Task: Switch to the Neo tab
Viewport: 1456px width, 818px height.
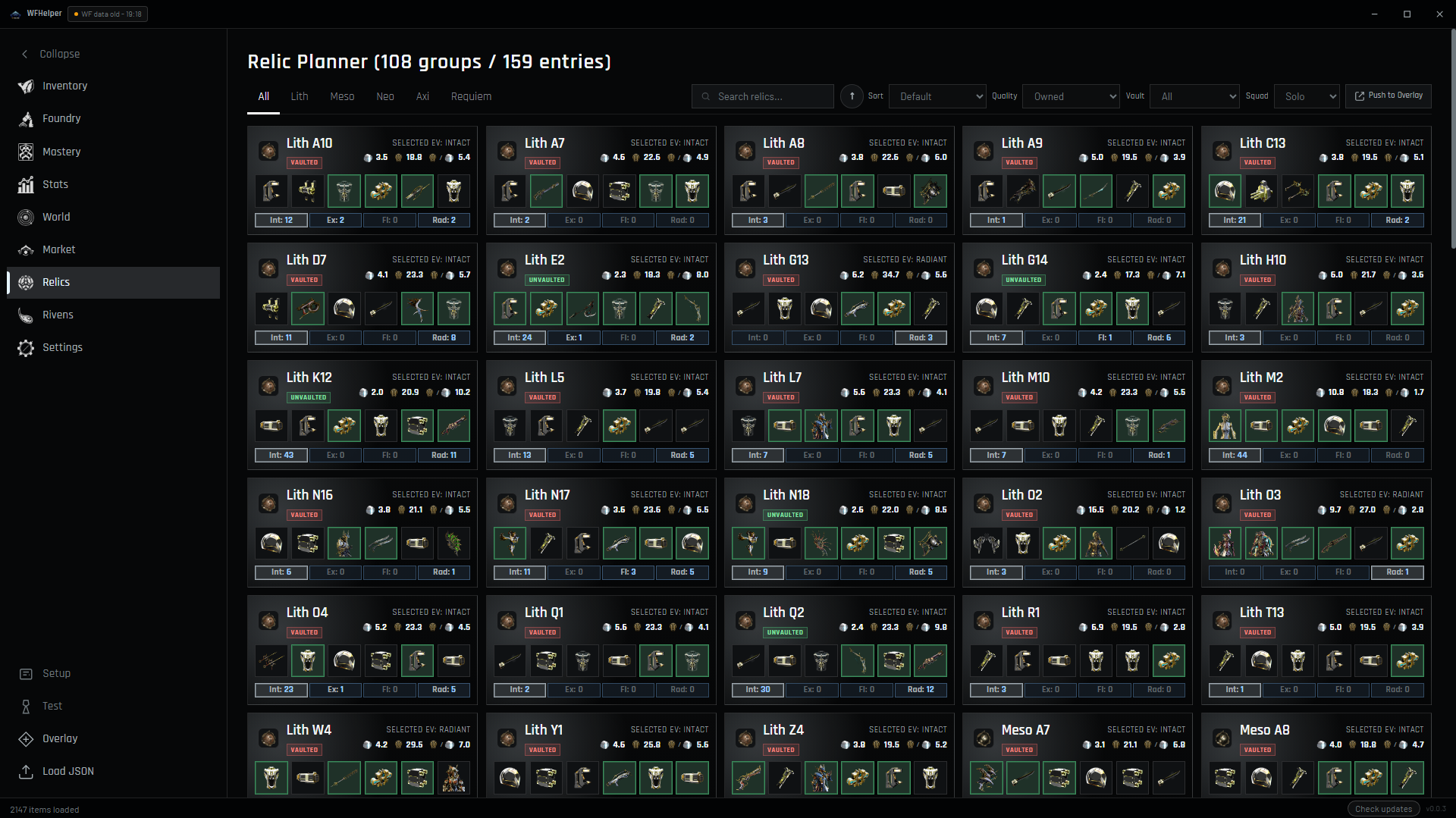Action: click(385, 97)
